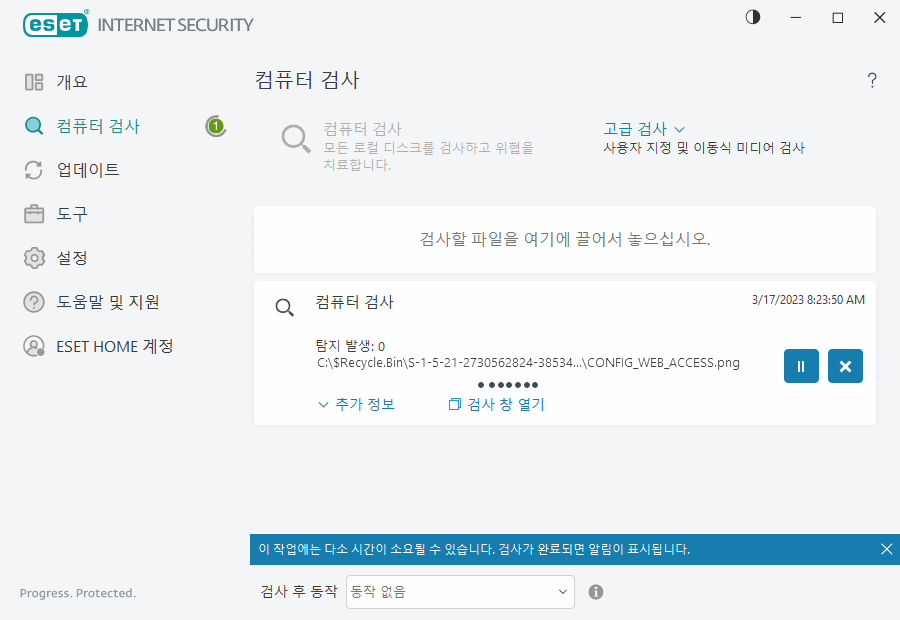Image resolution: width=900 pixels, height=620 pixels.
Task: Dismiss the blue notification banner
Action: [886, 548]
